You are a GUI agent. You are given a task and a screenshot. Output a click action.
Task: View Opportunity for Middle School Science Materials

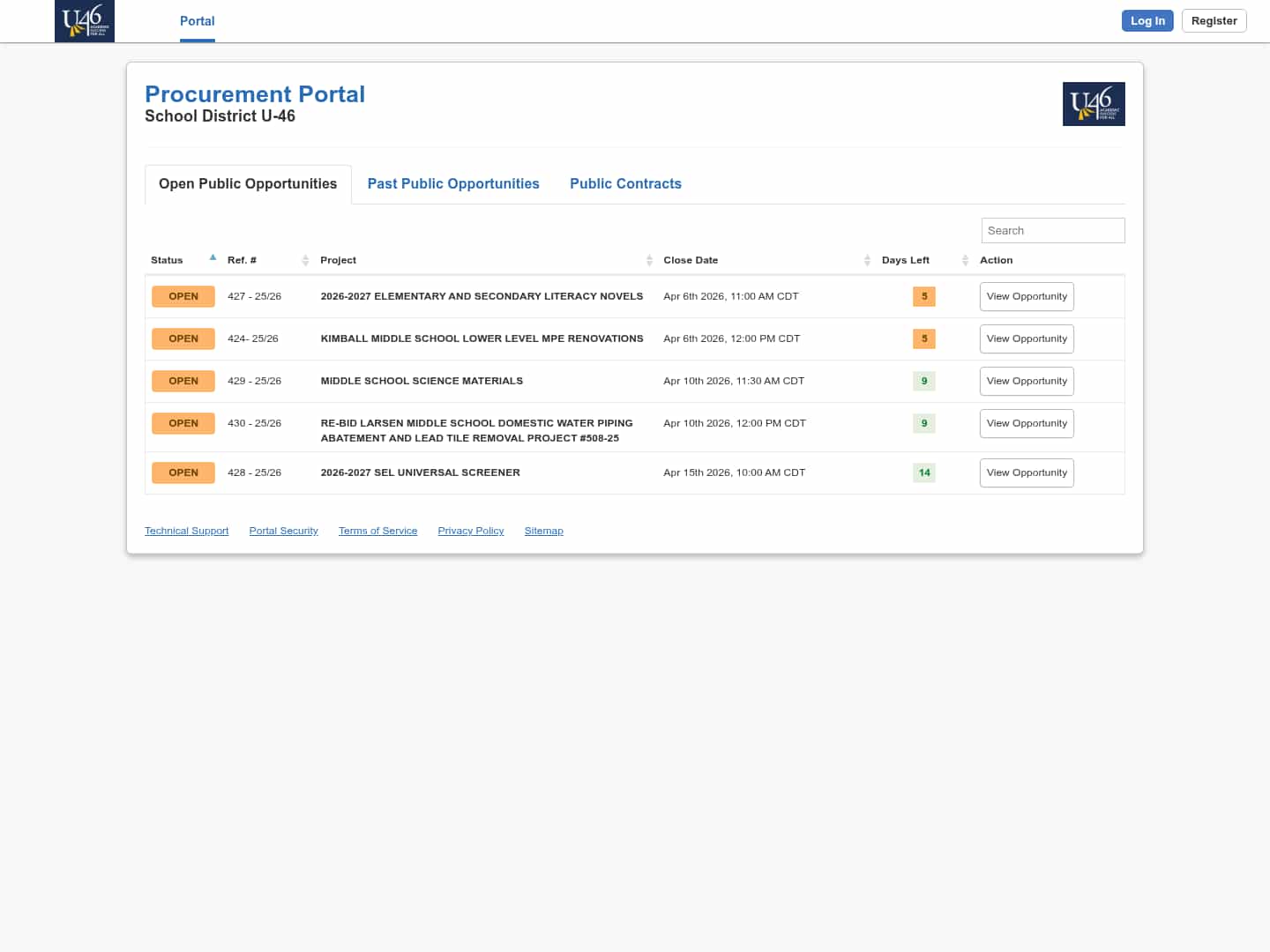tap(1027, 382)
